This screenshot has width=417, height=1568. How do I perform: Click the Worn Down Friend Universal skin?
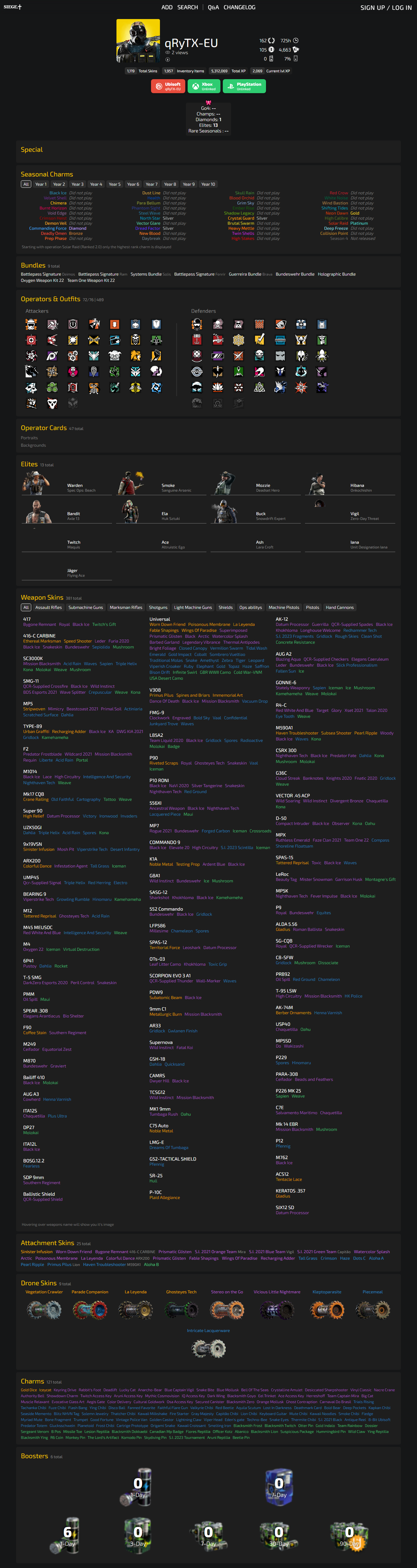tap(167, 625)
